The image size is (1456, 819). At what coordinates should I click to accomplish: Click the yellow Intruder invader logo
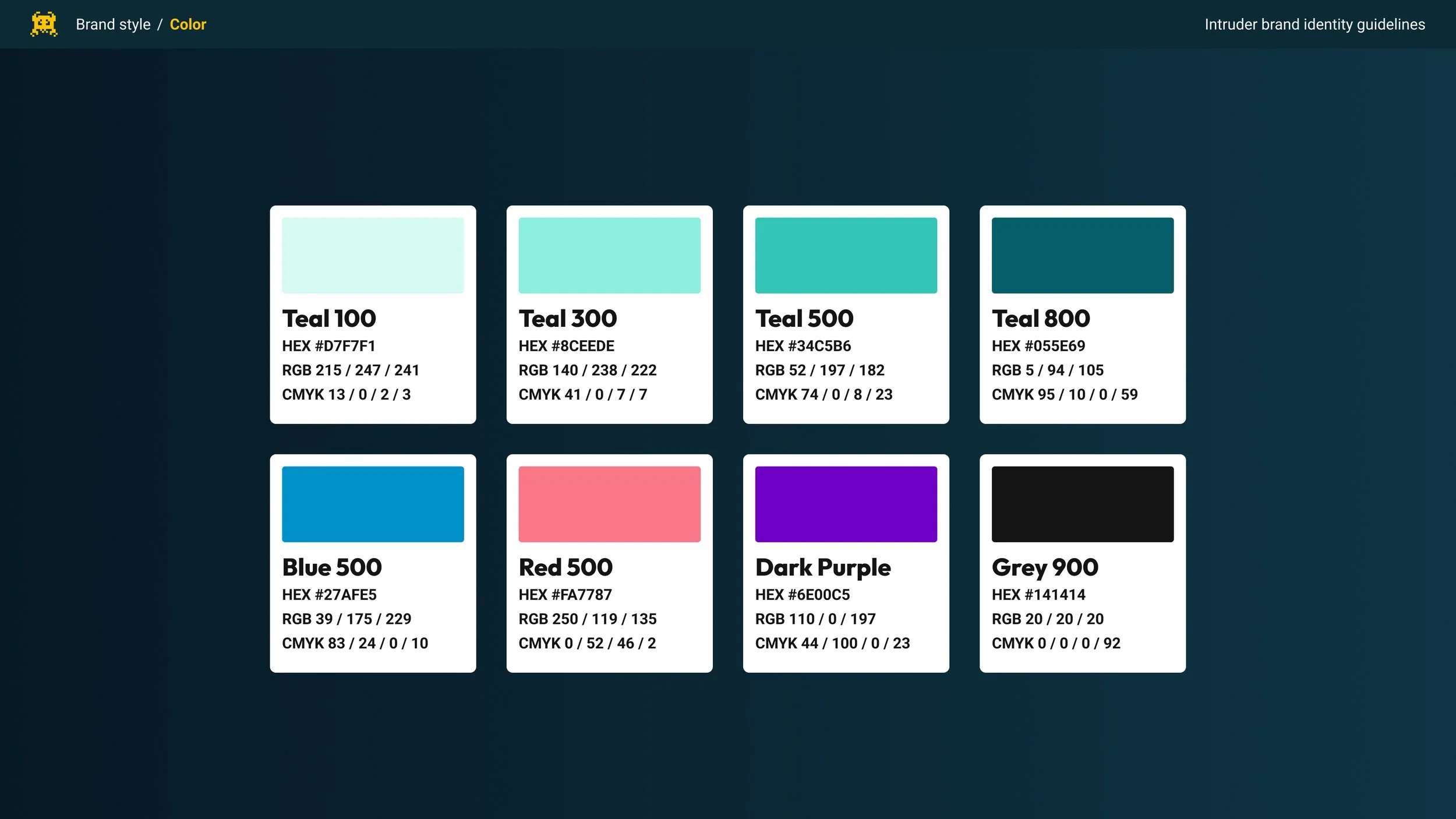44,24
